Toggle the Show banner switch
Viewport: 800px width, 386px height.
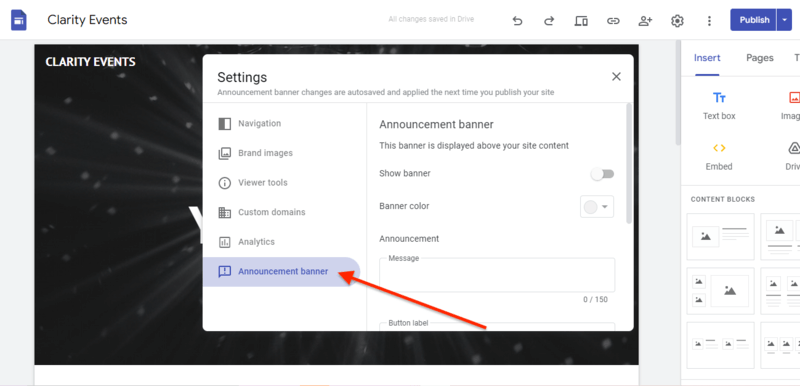603,174
